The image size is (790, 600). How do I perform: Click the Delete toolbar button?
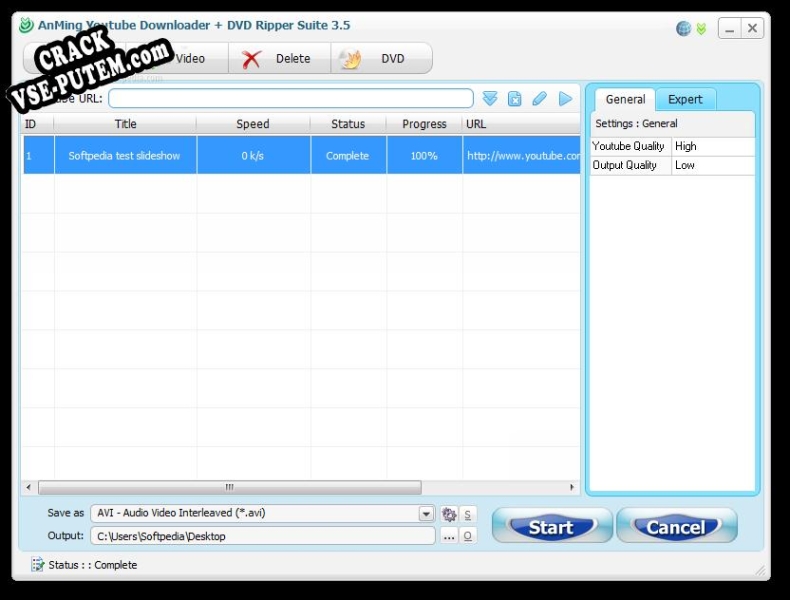click(x=280, y=58)
